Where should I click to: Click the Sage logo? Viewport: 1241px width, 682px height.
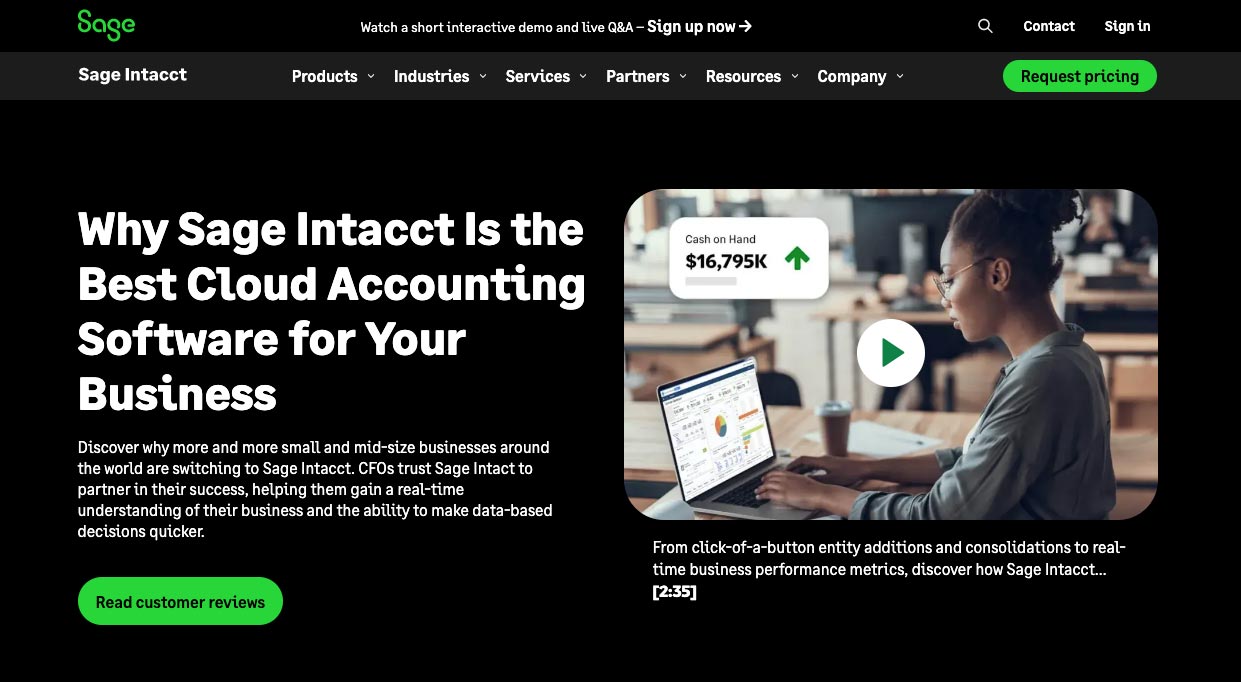pyautogui.click(x=106, y=25)
